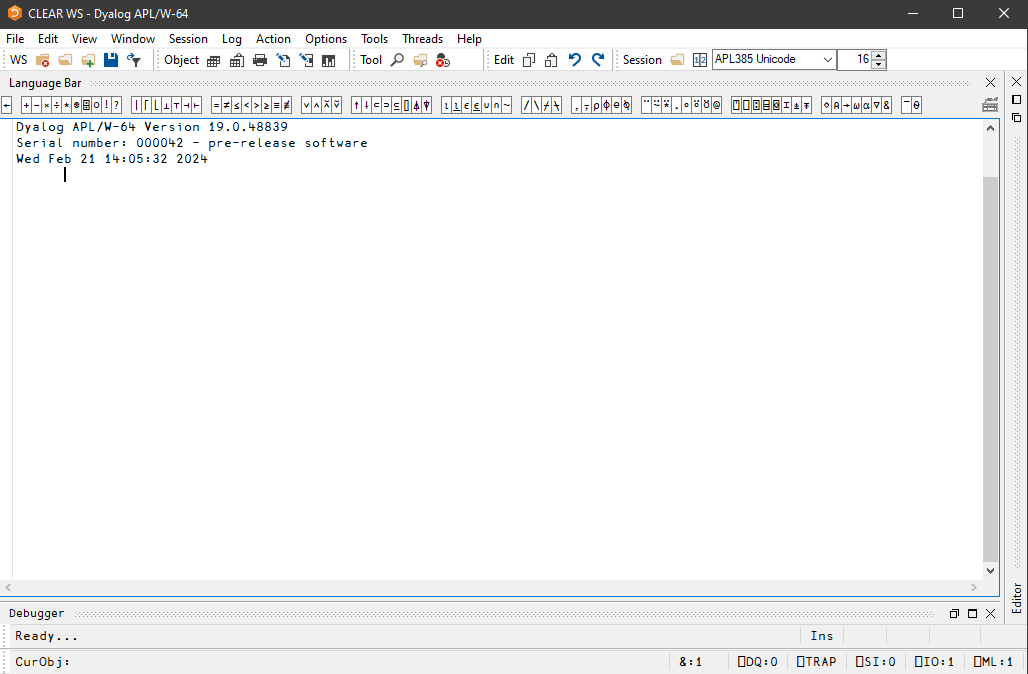Insert the ⍴ glyph from the Language Bar

597,104
